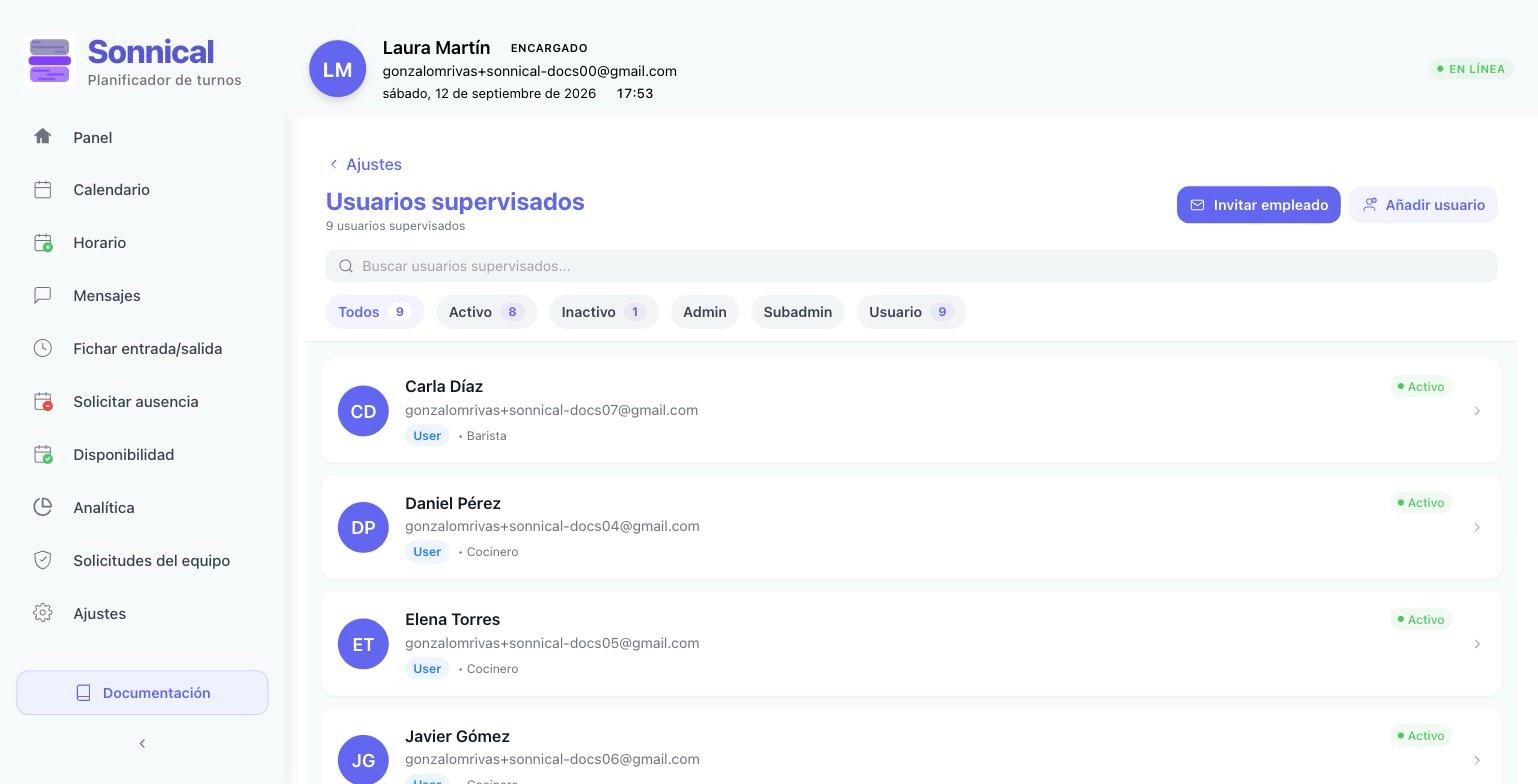Viewport: 1538px width, 784px height.
Task: Open Calendario in the sidebar
Action: (x=111, y=189)
